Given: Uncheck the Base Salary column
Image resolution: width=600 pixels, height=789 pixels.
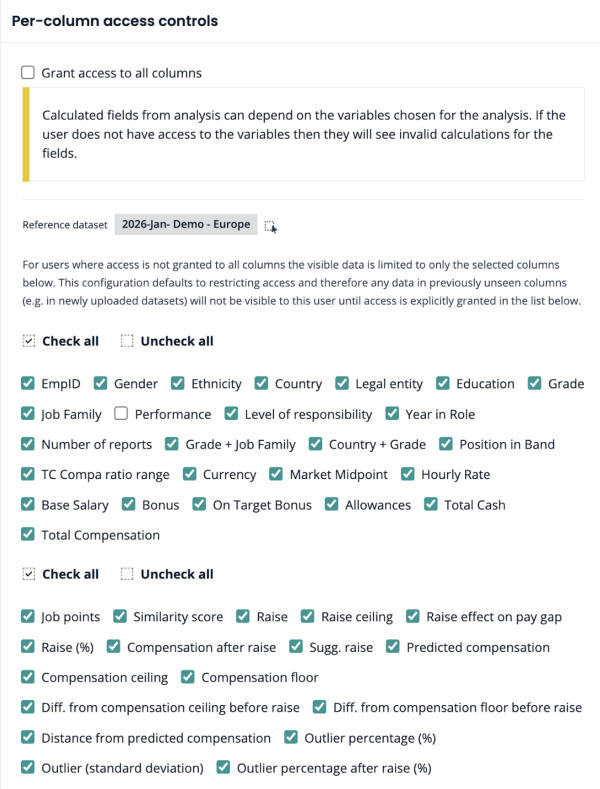Looking at the screenshot, I should tap(28, 505).
